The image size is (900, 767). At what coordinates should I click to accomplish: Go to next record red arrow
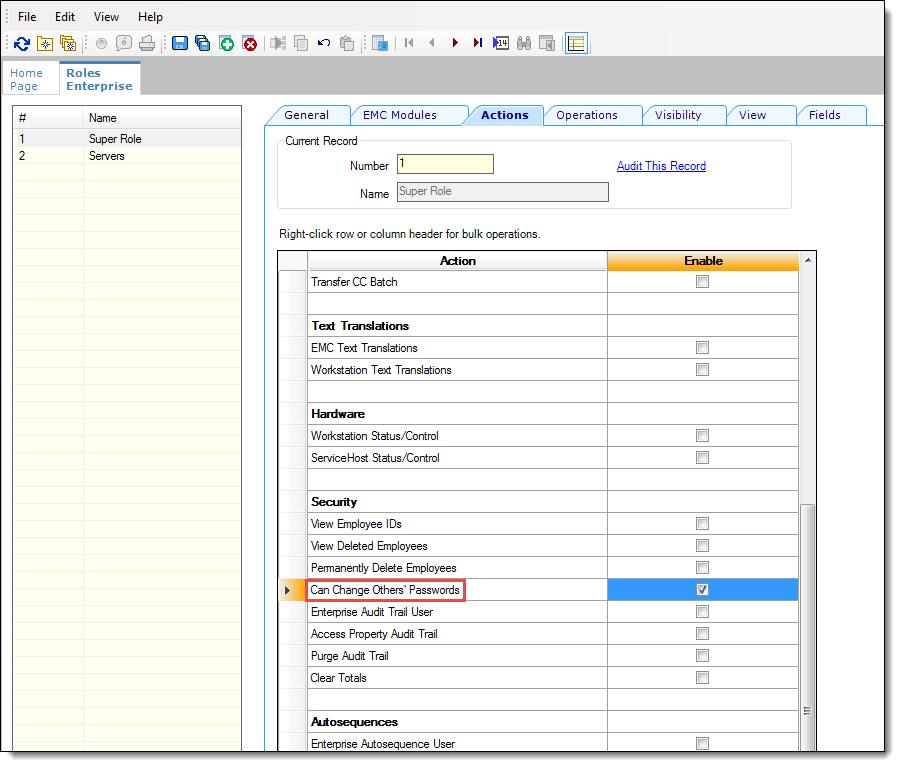click(455, 43)
